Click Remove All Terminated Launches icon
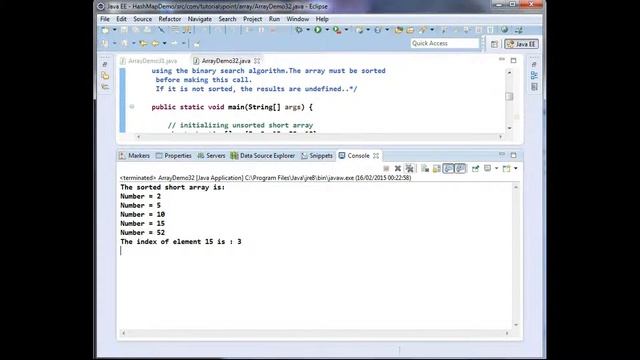 [409, 169]
